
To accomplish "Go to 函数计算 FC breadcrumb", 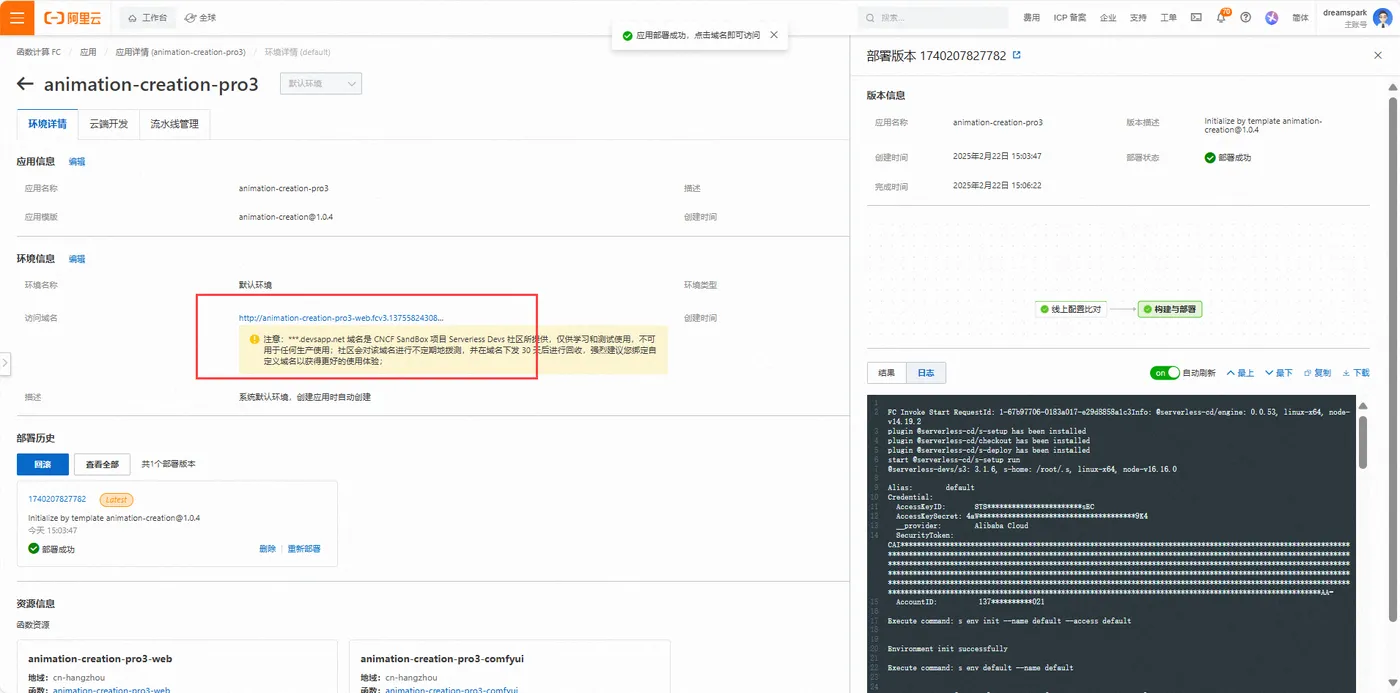I will pyautogui.click(x=38, y=51).
